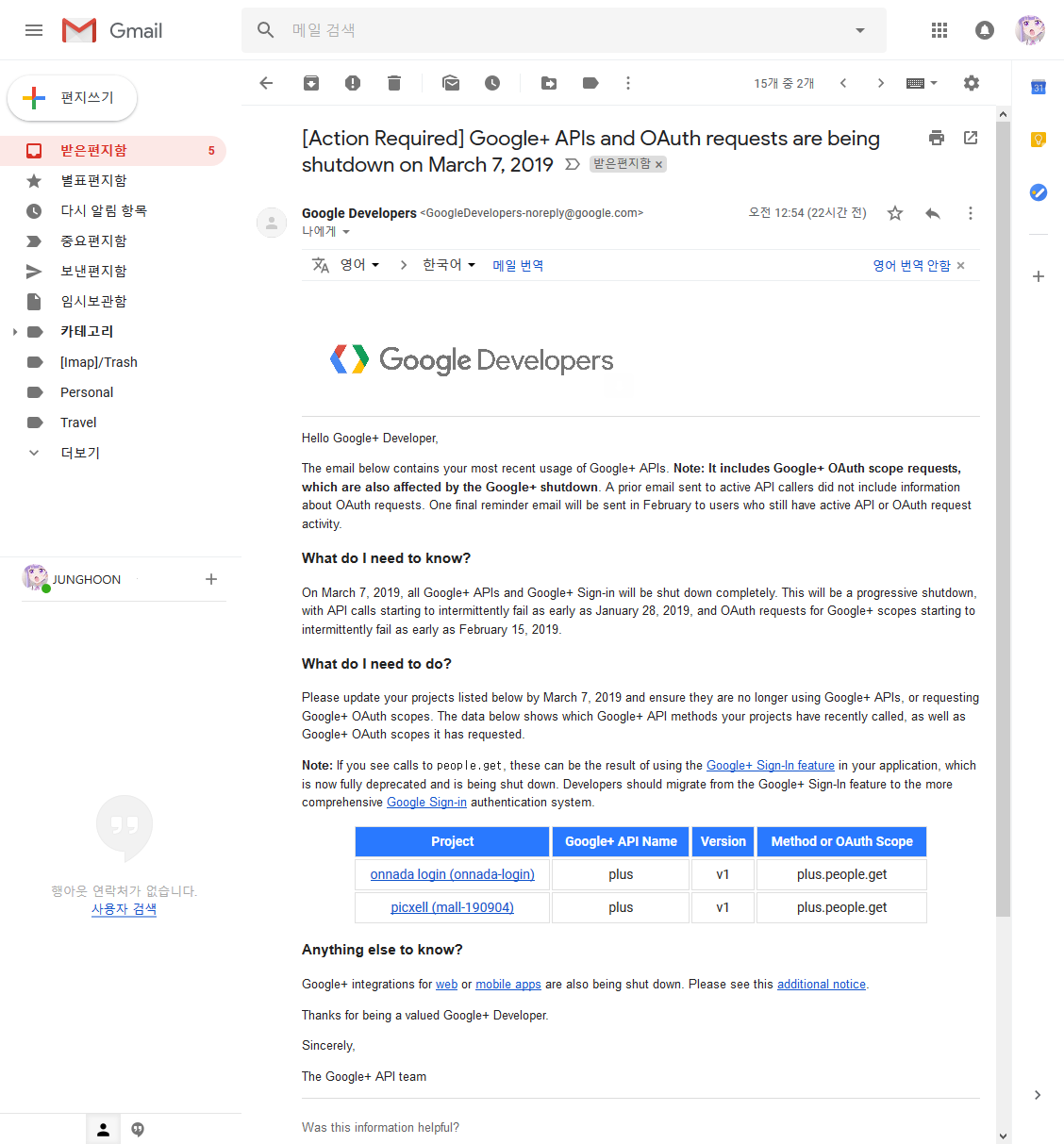
Task: Snooze this email with the clock icon
Action: 492,83
